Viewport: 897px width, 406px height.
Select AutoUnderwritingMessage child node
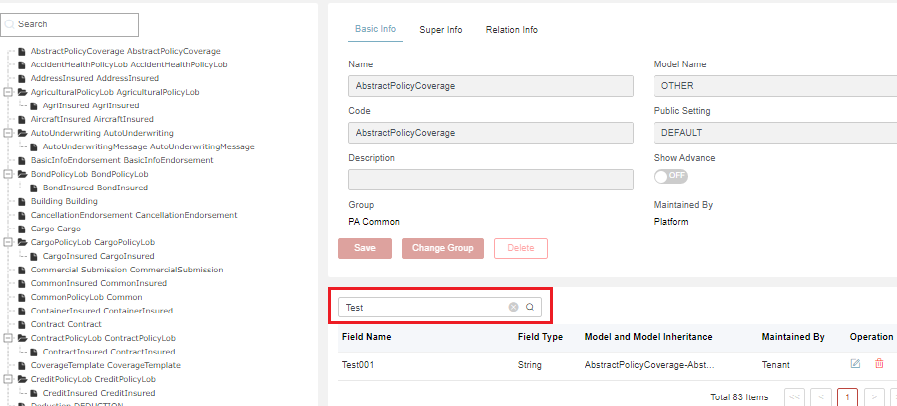pyautogui.click(x=149, y=147)
